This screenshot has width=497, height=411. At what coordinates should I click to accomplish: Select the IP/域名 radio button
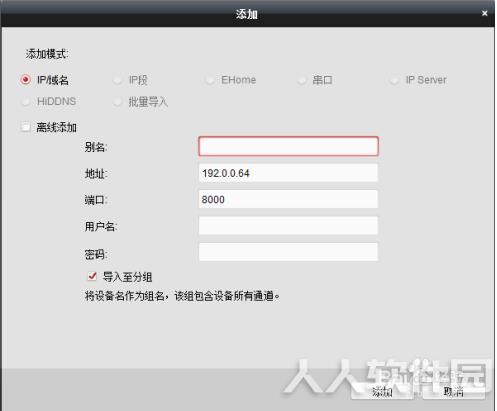26,80
